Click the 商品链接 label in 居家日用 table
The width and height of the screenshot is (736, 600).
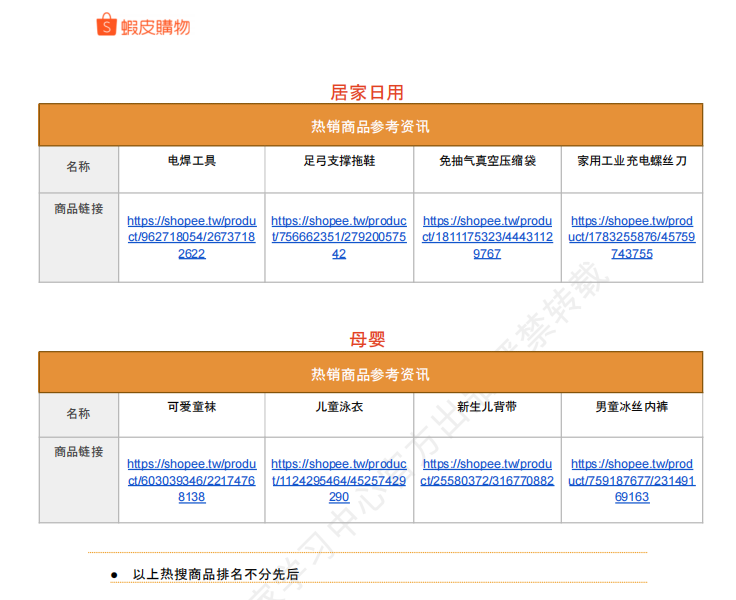point(78,209)
